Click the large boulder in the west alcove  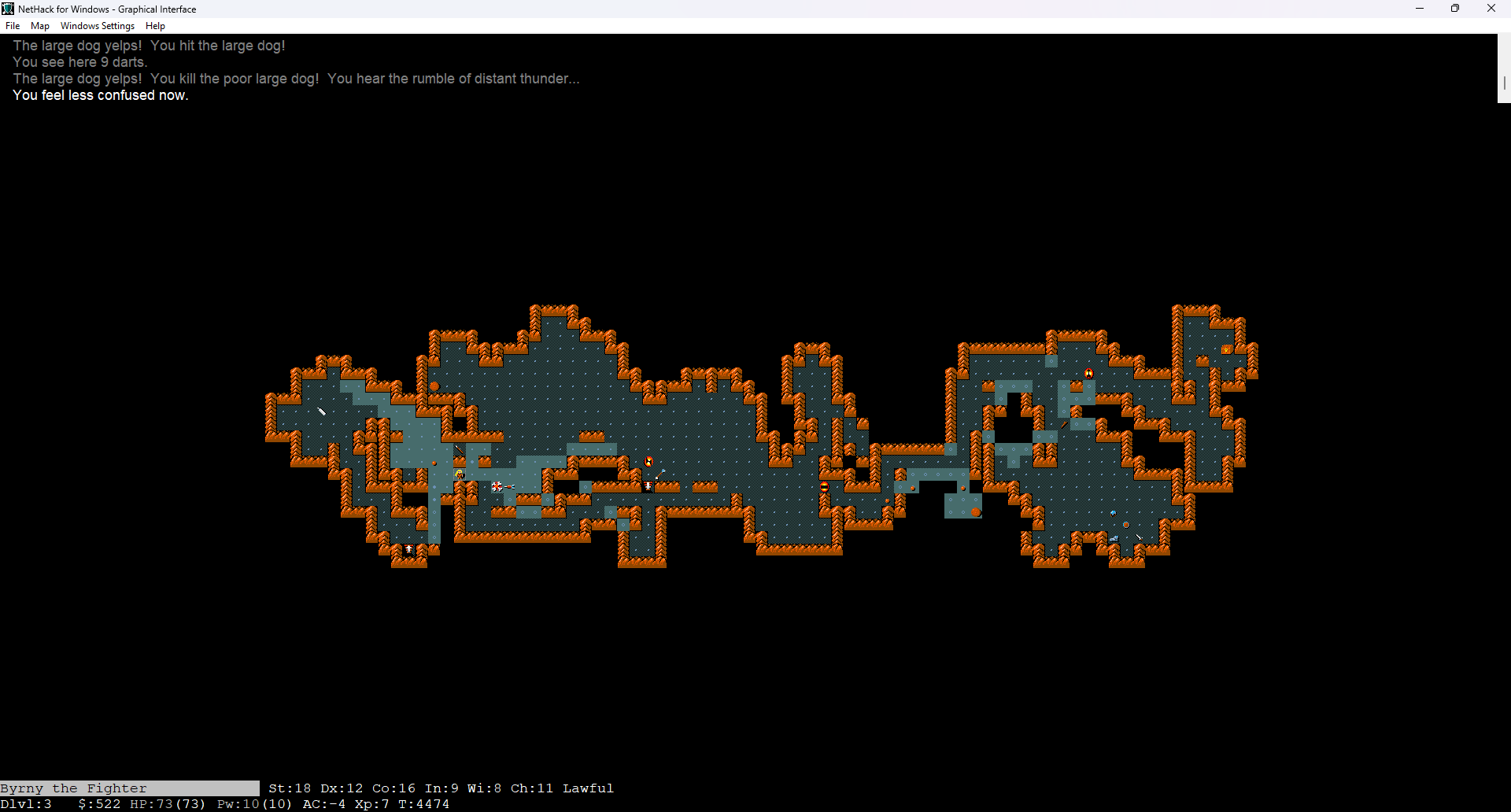434,386
